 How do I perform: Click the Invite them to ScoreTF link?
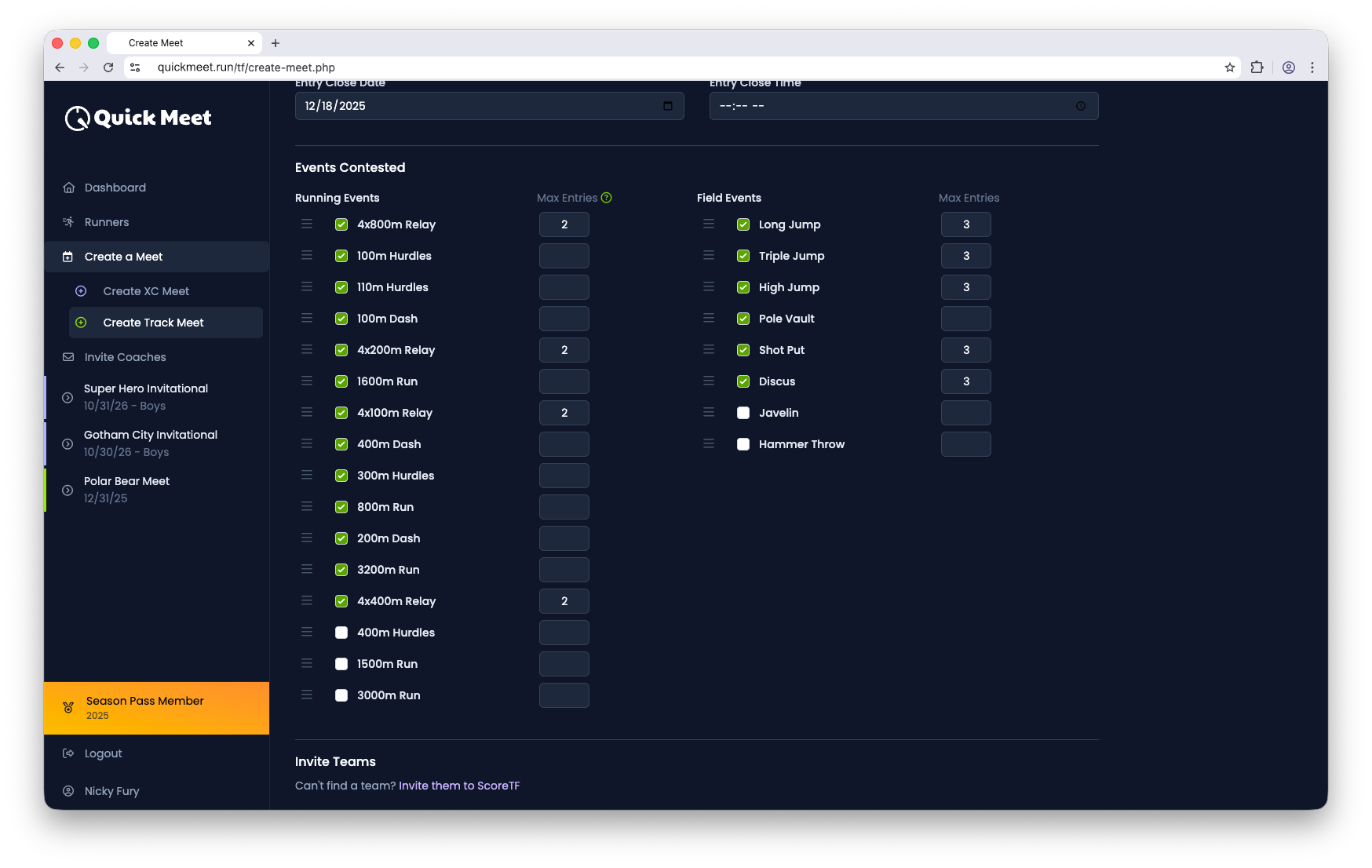pos(458,786)
